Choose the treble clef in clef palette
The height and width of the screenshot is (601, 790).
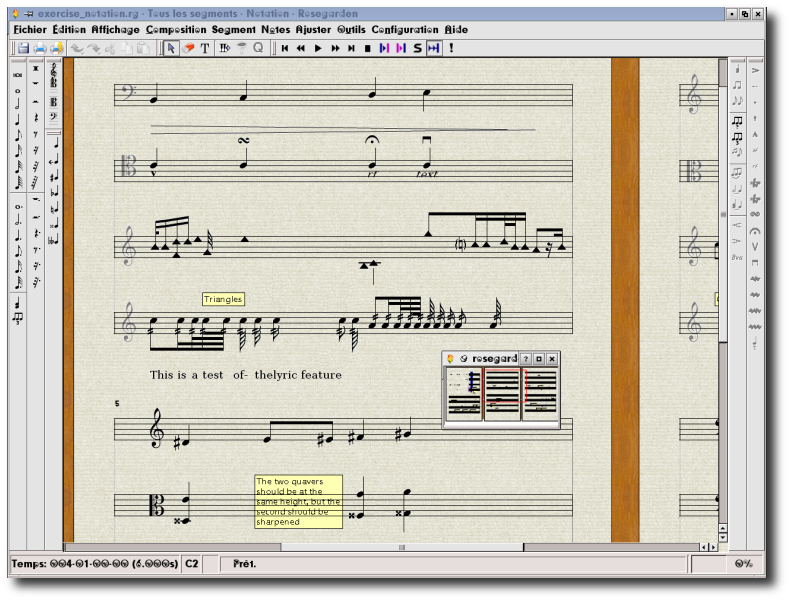click(53, 70)
